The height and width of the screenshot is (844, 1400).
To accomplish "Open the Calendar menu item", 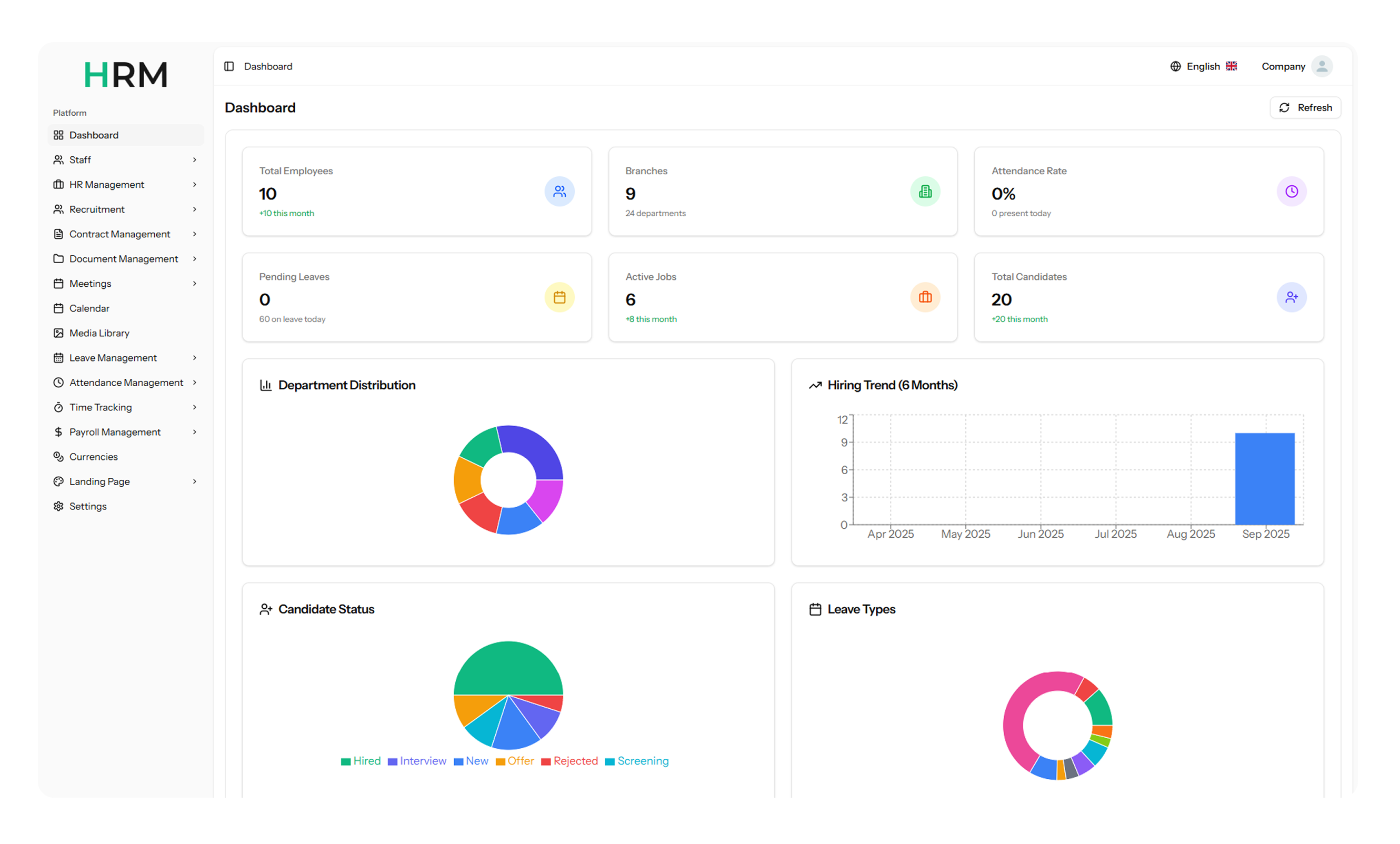I will point(89,308).
